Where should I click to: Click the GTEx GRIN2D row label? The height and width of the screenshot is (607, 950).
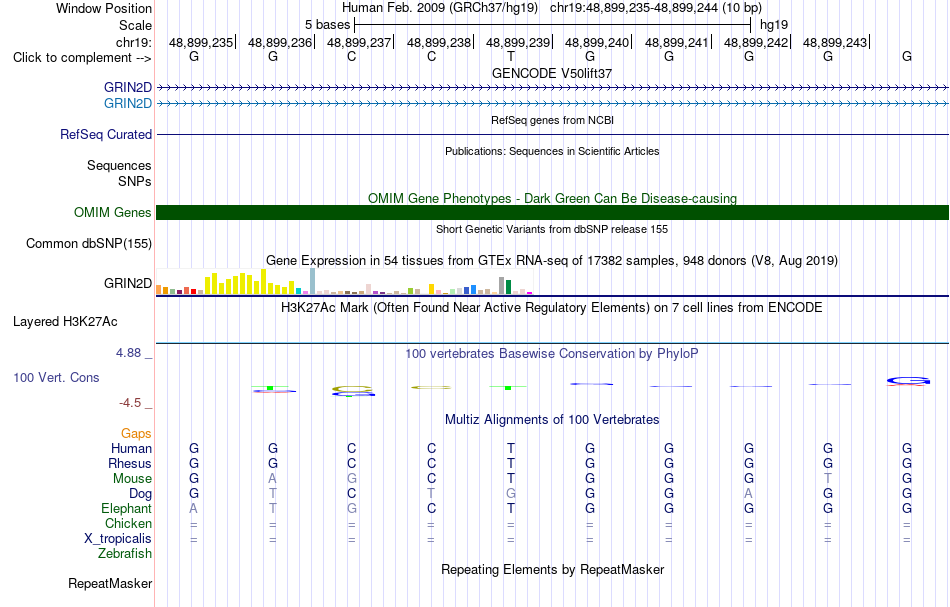click(x=128, y=284)
